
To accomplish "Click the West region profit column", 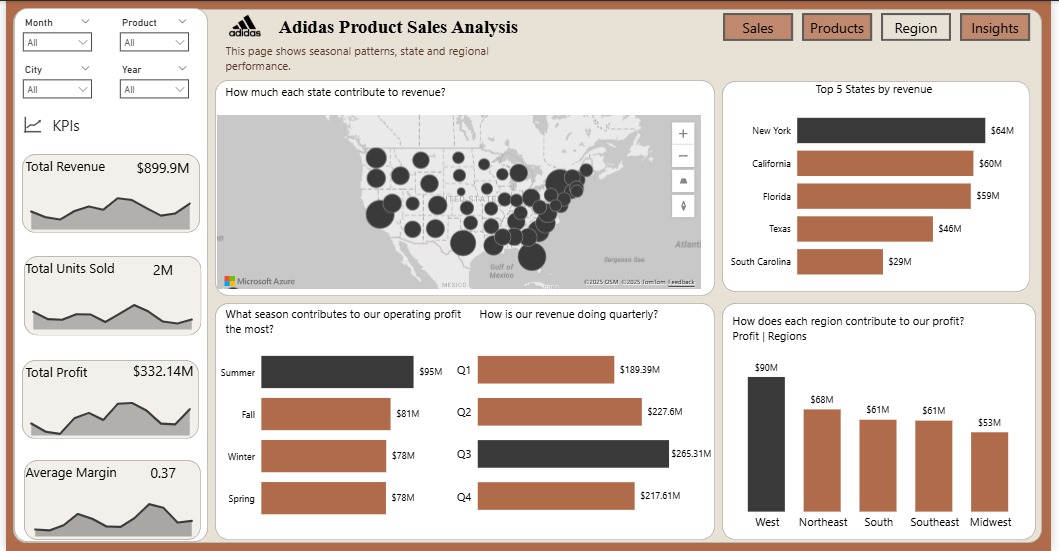I will click(x=767, y=443).
